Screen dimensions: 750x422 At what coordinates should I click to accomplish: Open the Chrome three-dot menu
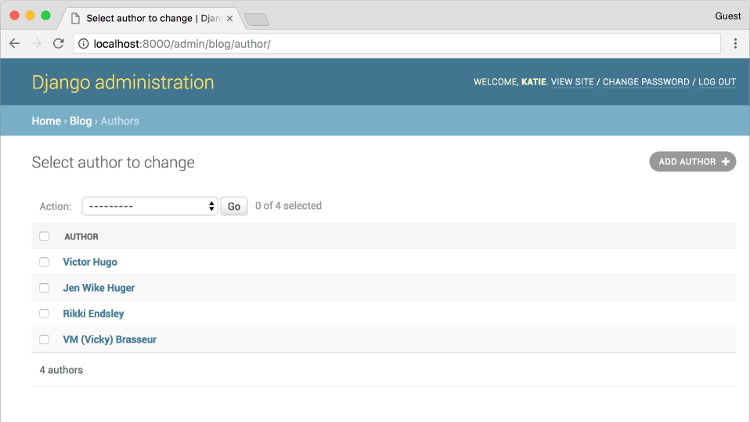click(735, 44)
